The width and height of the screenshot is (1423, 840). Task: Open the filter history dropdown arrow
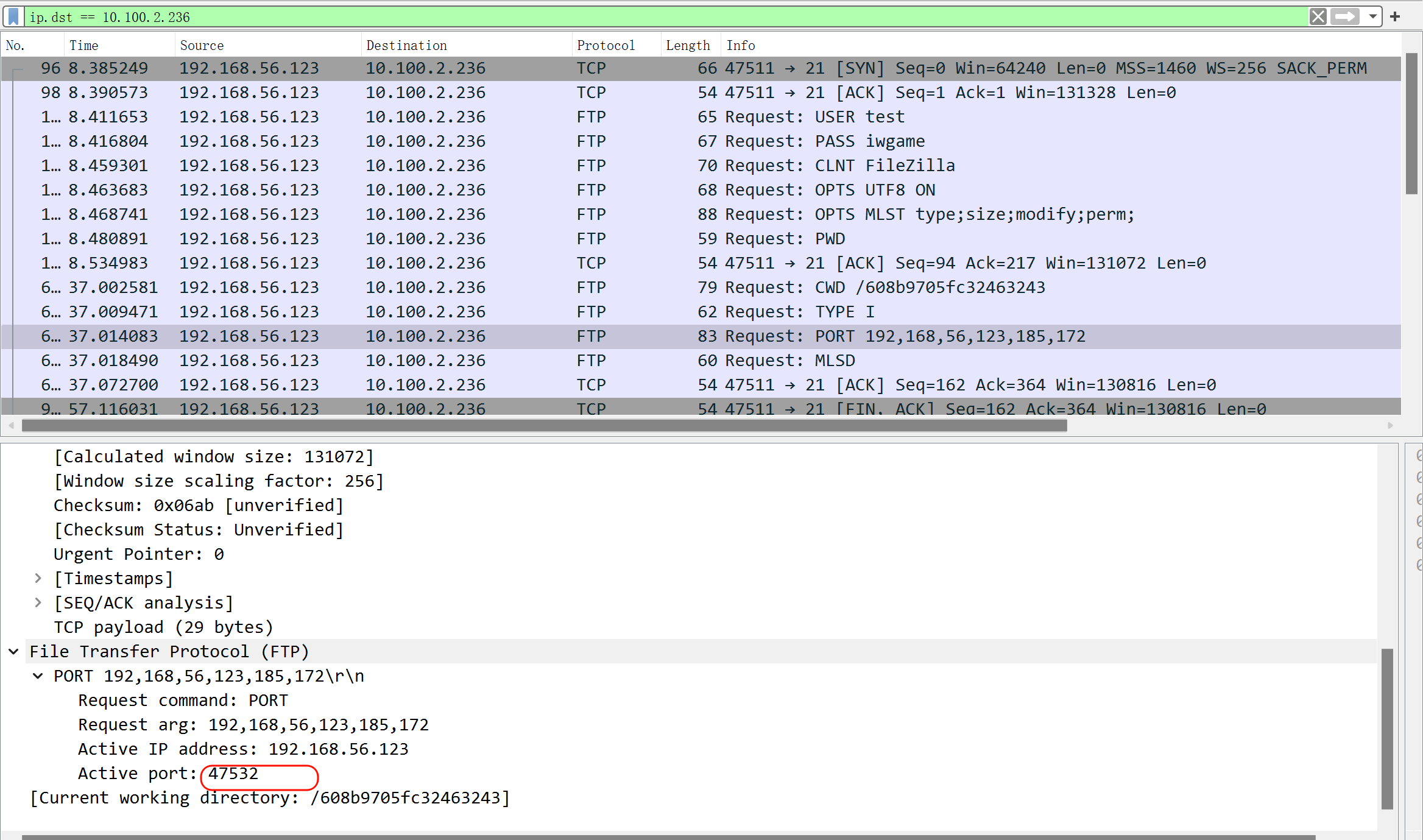coord(1373,16)
